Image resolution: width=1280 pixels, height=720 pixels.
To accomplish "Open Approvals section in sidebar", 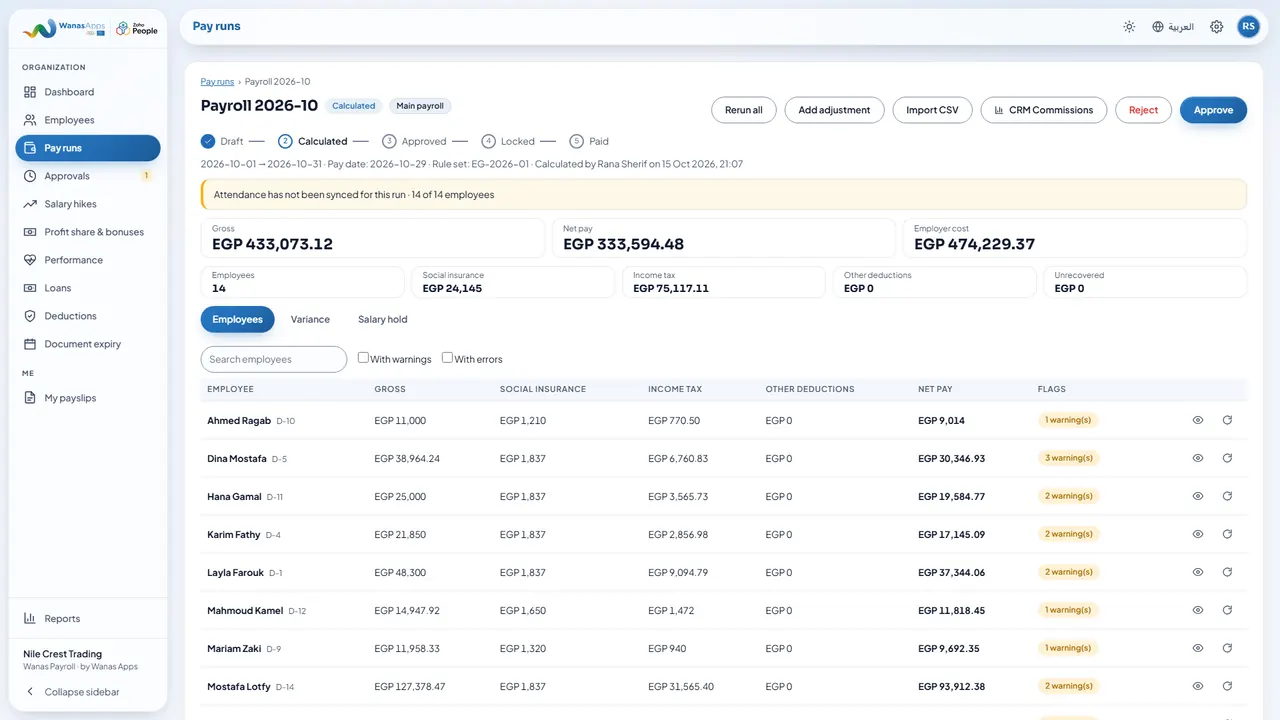I will coord(88,176).
